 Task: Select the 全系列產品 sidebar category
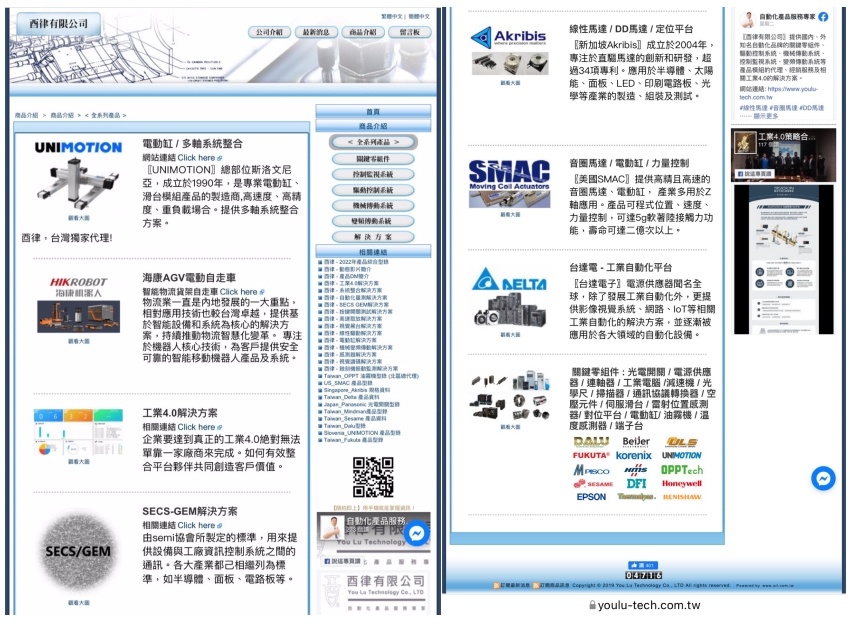coord(373,142)
